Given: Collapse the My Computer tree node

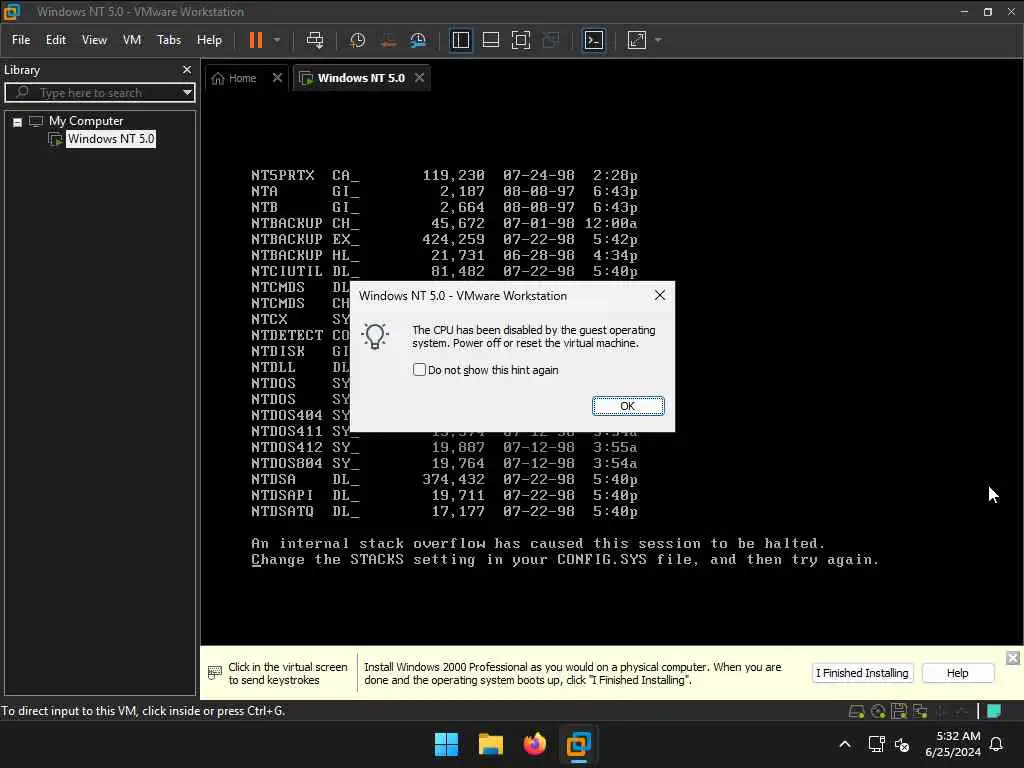Looking at the screenshot, I should point(18,122).
